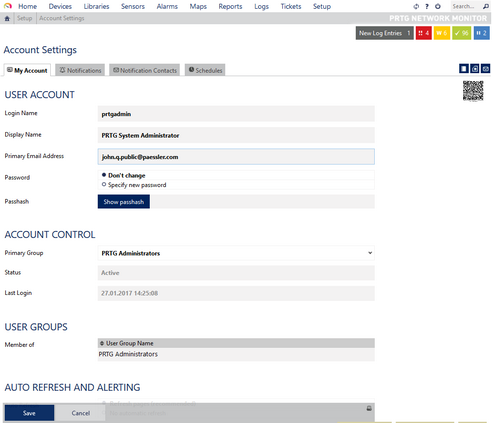Image resolution: width=492 pixels, height=423 pixels.
Task: Click the Active status value
Action: 110,273
